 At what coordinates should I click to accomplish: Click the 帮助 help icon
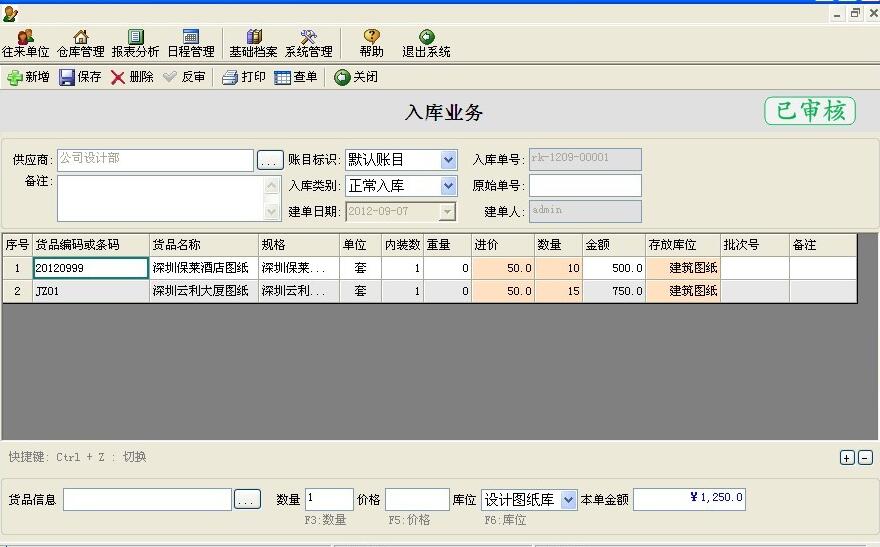pos(371,43)
